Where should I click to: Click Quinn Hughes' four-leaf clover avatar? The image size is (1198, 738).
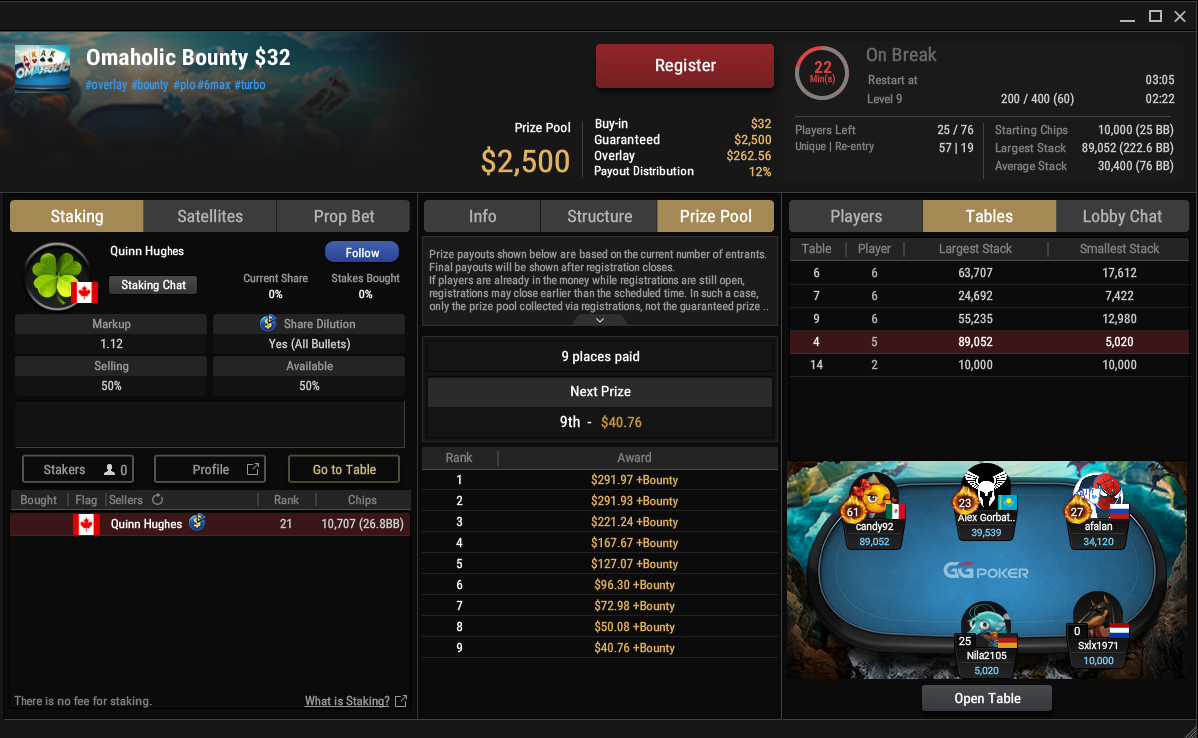point(55,276)
